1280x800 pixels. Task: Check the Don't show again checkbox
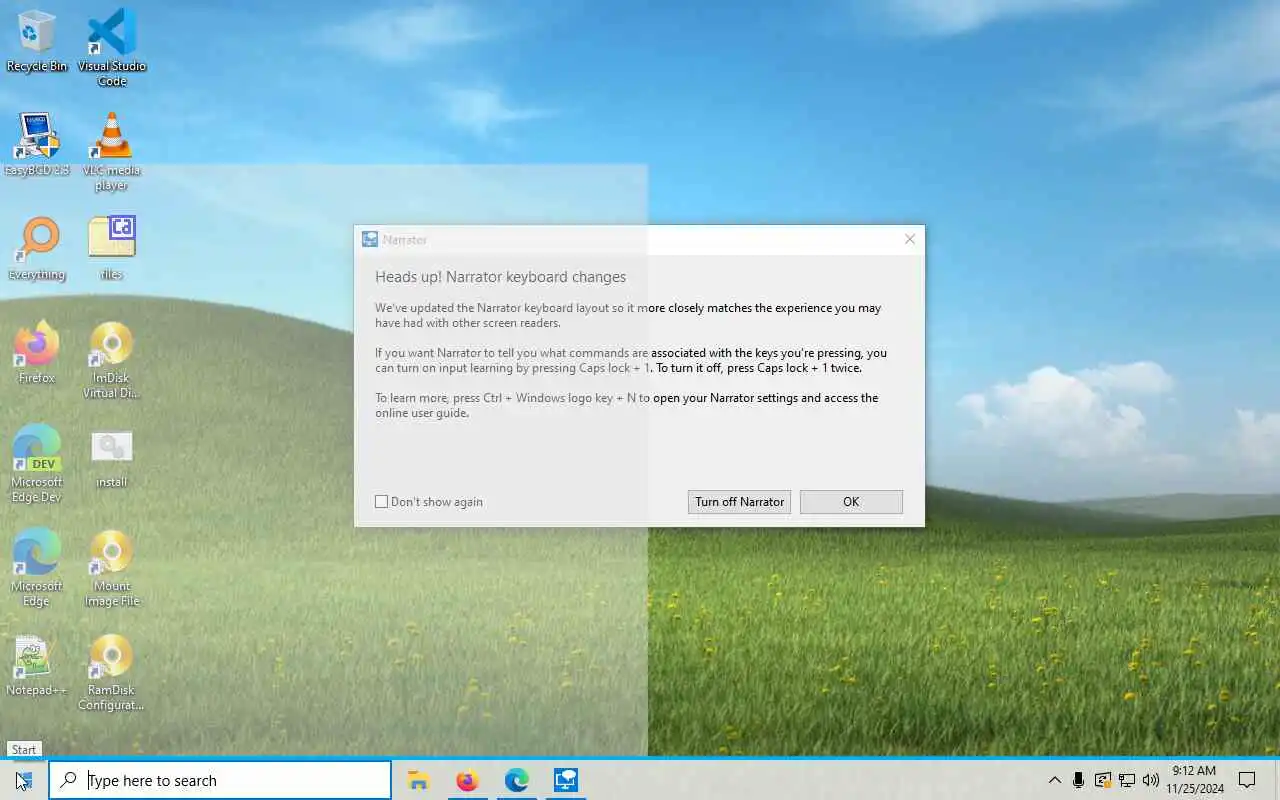[381, 502]
